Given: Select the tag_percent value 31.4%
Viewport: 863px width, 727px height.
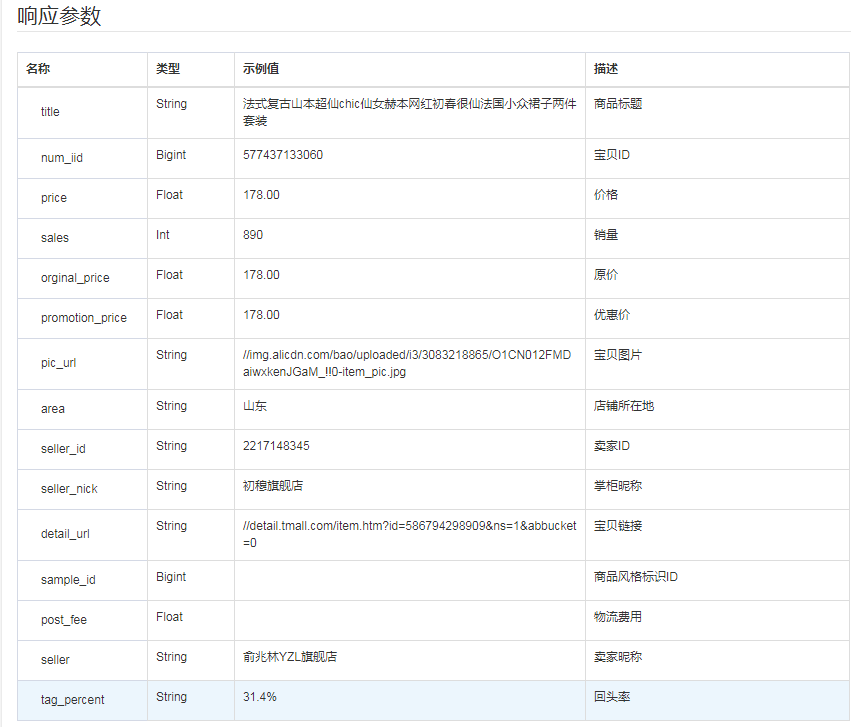Looking at the screenshot, I should click(260, 697).
